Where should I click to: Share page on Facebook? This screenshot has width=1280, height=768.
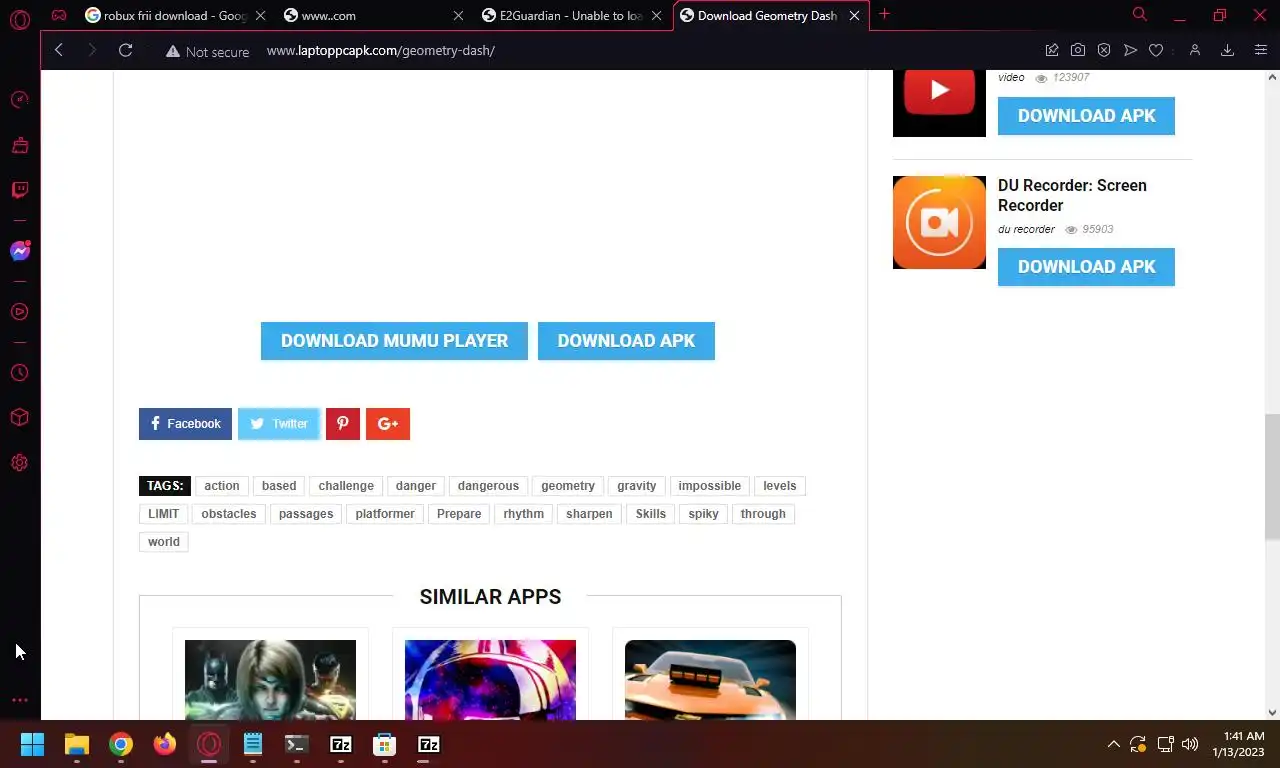185,424
